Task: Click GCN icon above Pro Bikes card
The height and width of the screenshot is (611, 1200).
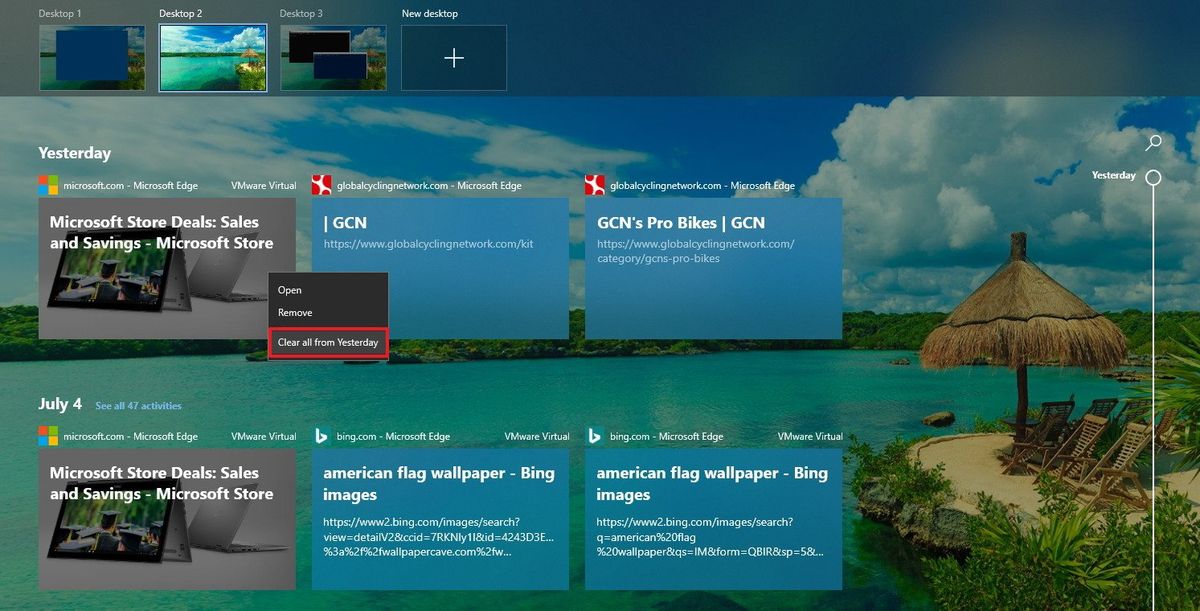Action: (595, 185)
